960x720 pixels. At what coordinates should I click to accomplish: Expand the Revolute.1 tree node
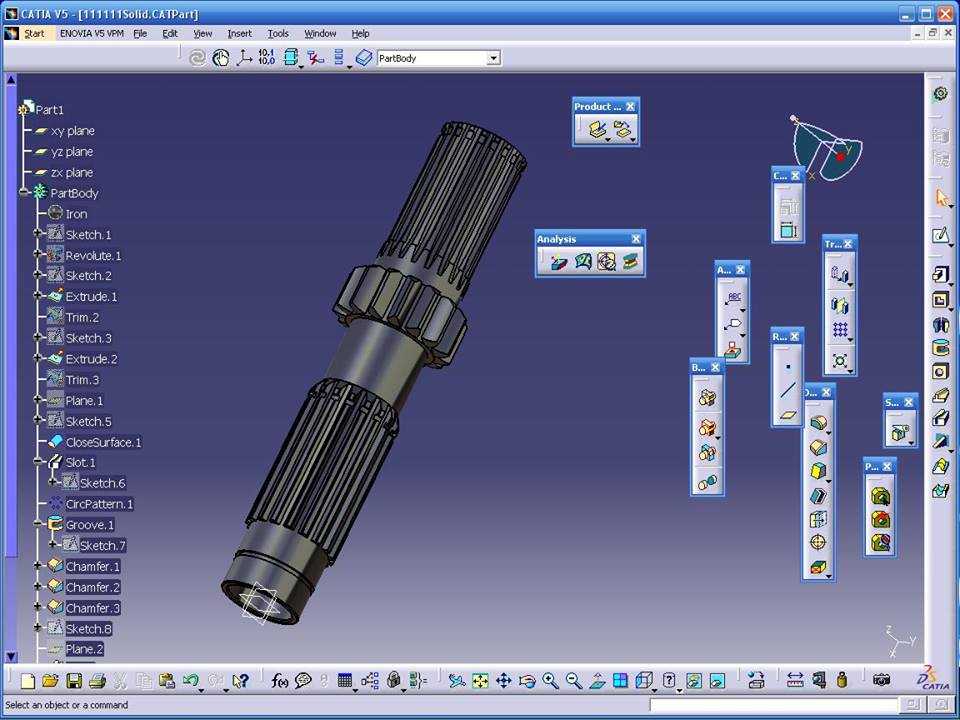pyautogui.click(x=37, y=255)
